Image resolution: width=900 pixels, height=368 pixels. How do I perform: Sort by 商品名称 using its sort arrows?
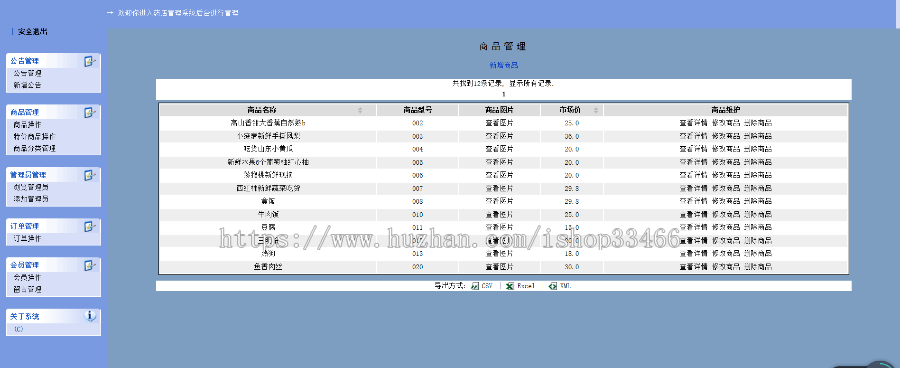(x=360, y=110)
